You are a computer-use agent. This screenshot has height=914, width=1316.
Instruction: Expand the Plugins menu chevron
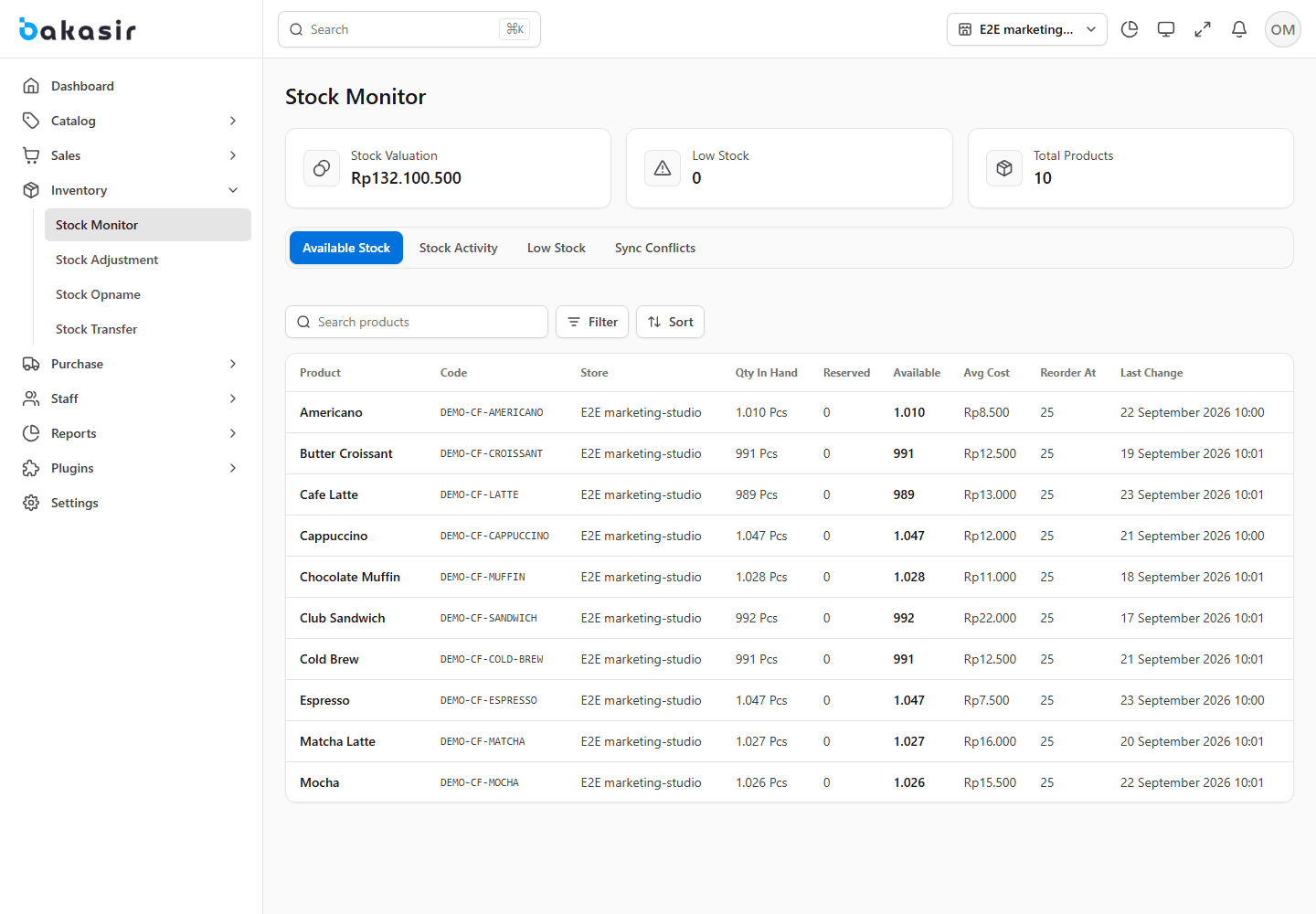(233, 468)
